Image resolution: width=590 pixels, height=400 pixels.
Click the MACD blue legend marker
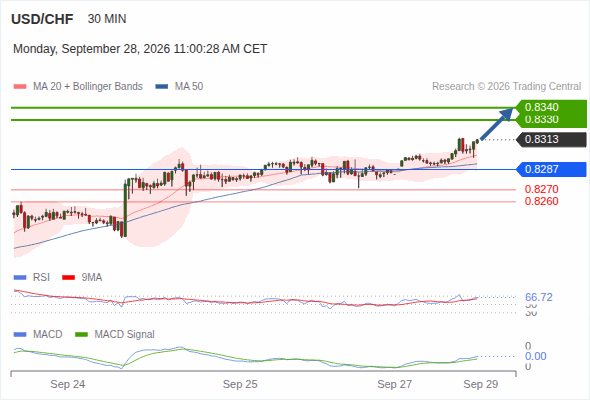tap(20, 335)
